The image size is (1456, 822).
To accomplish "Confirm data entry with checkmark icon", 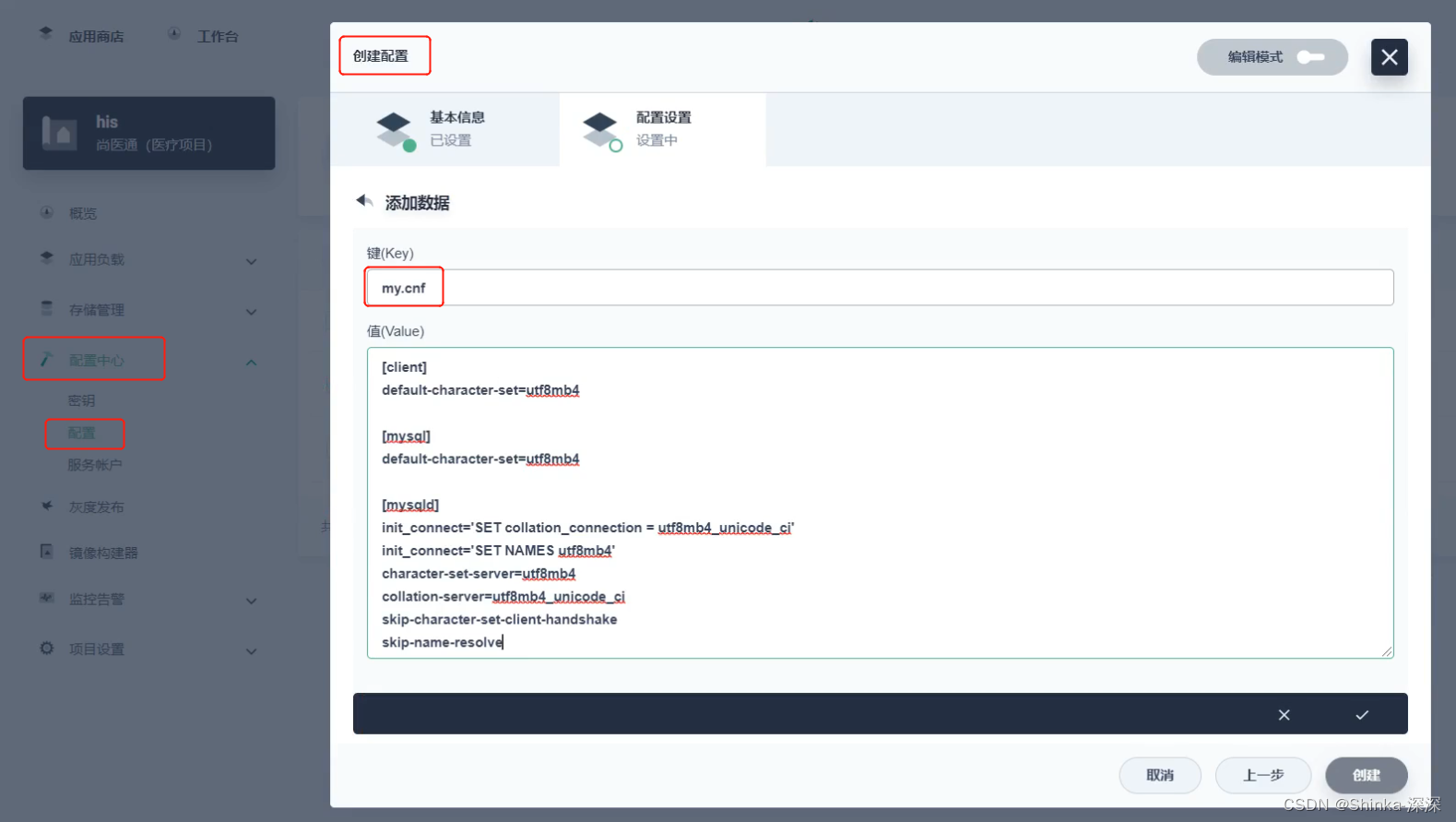I will coord(1362,714).
